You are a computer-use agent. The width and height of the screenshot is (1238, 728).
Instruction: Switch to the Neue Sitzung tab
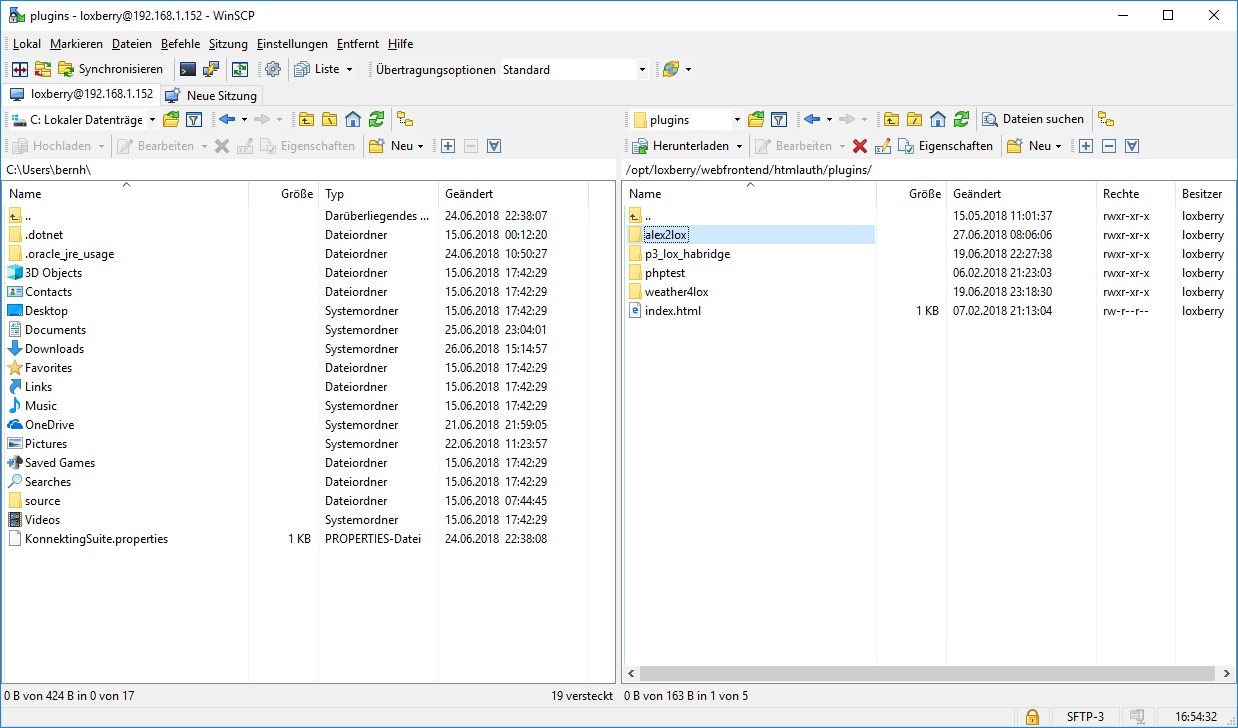(x=212, y=96)
